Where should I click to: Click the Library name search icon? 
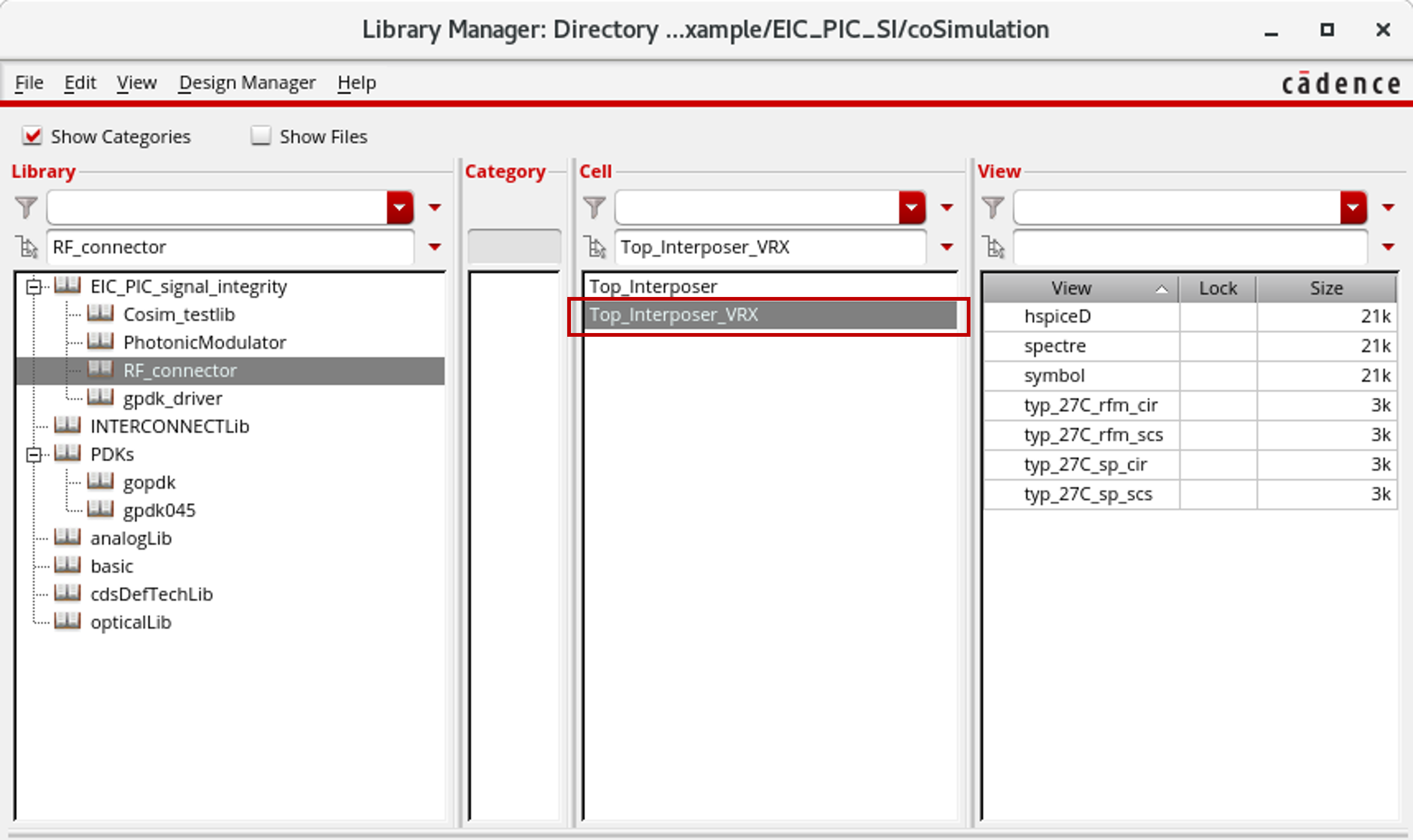click(28, 247)
